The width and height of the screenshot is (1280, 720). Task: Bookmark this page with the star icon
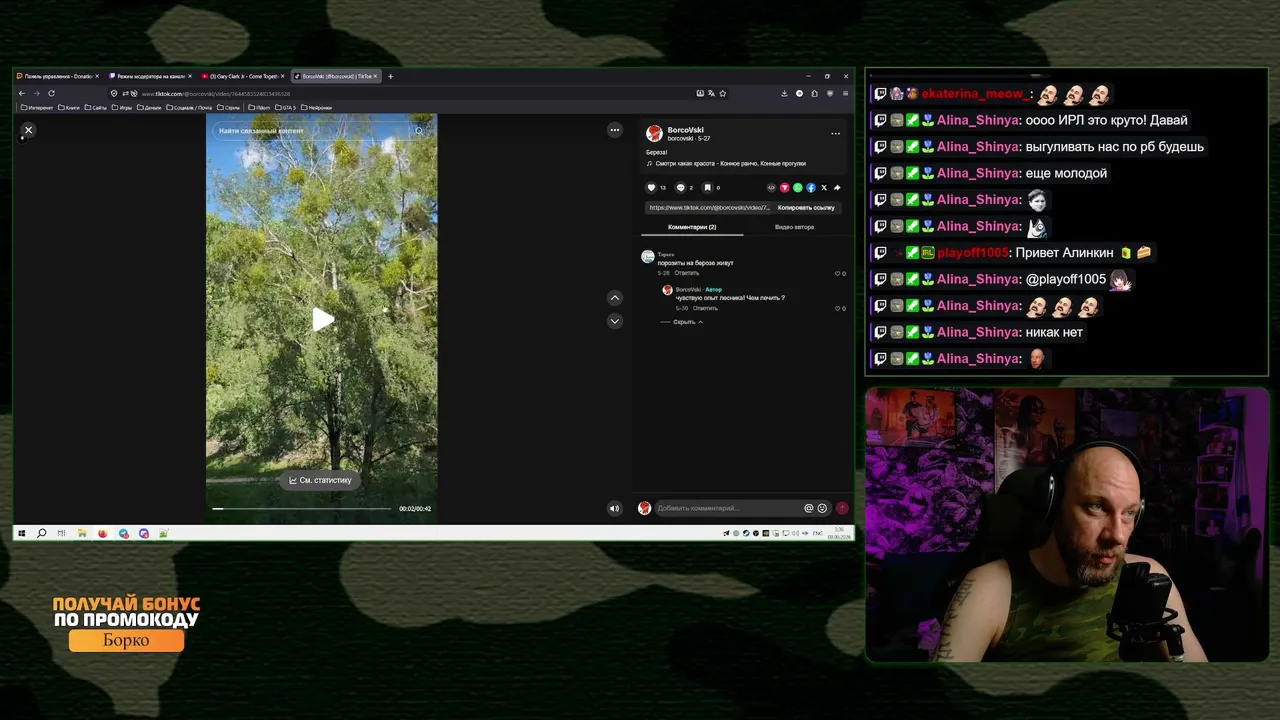[723, 93]
